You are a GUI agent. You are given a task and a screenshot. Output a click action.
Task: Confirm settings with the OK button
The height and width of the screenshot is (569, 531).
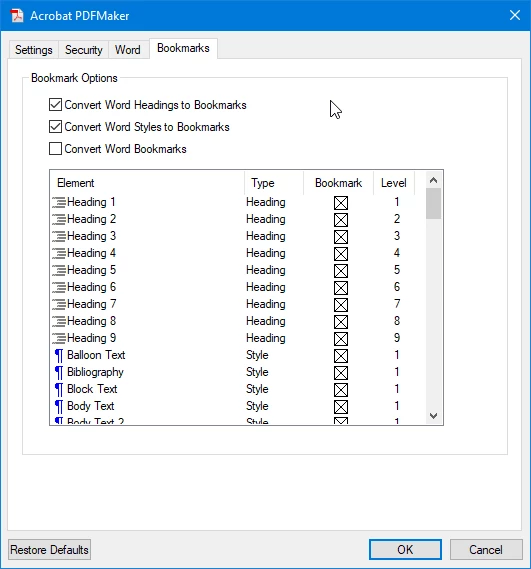pyautogui.click(x=405, y=549)
